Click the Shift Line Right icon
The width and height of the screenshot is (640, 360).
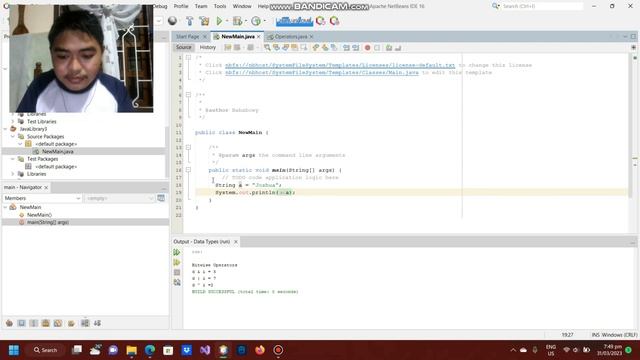356,48
